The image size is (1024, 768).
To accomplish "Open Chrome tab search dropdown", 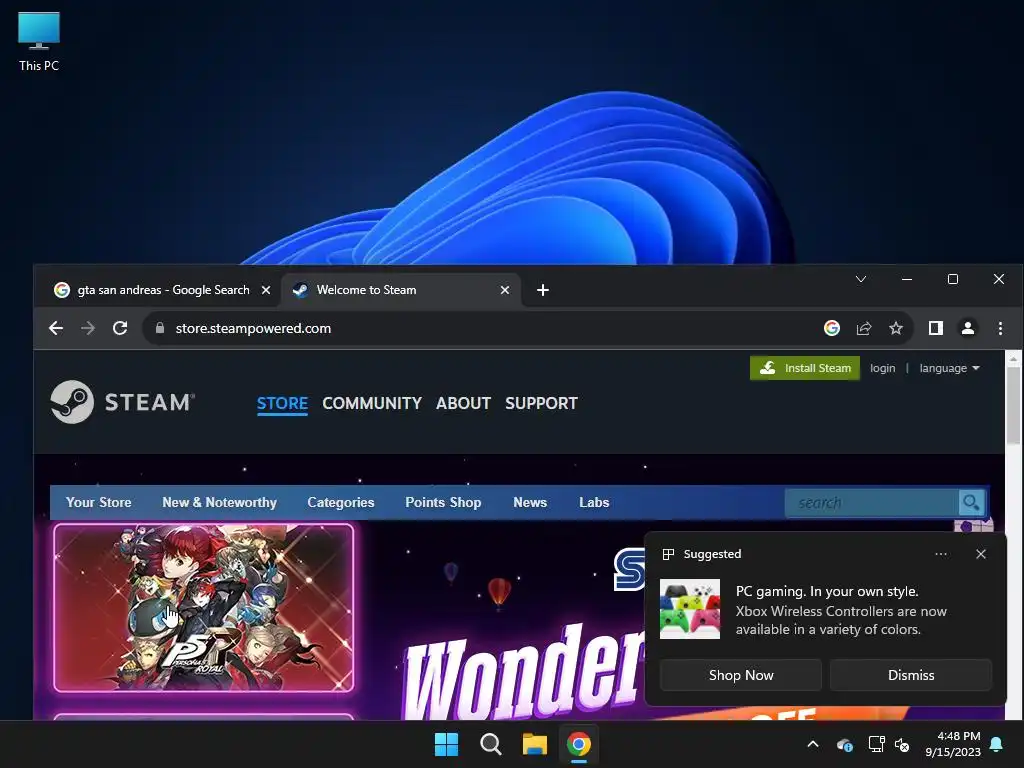I will 861,279.
